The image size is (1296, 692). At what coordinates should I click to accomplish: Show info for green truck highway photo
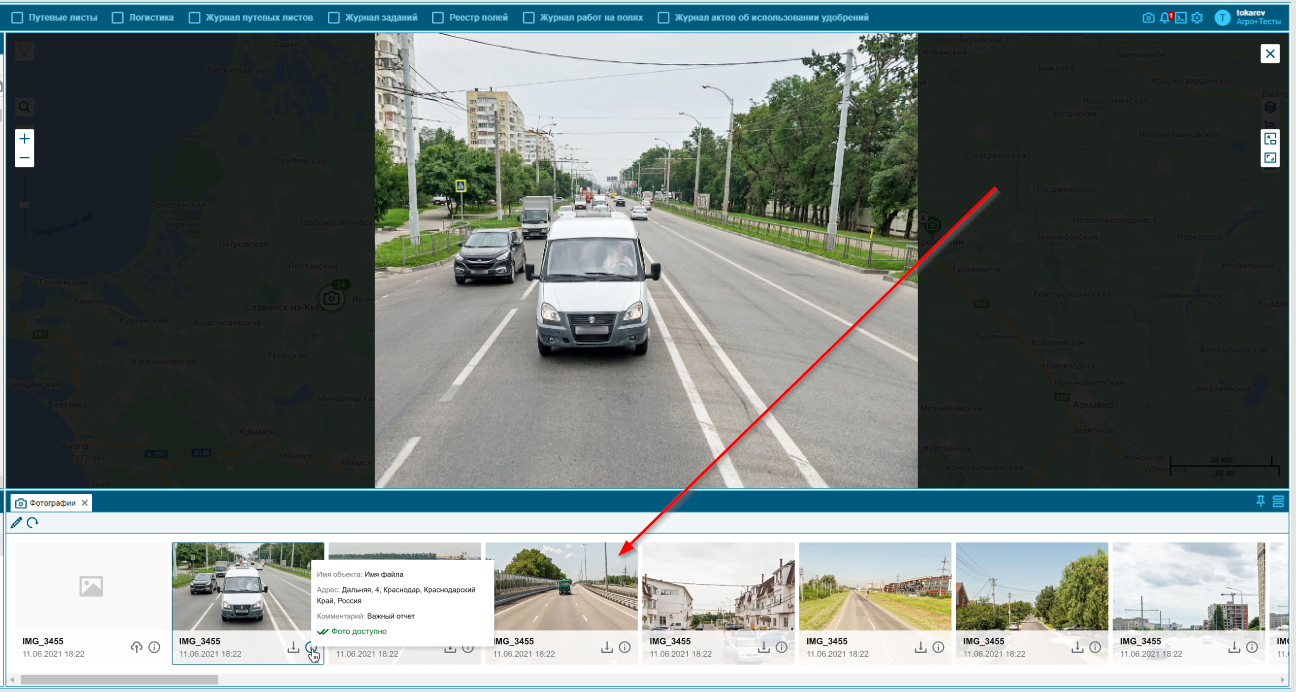pyautogui.click(x=624, y=647)
